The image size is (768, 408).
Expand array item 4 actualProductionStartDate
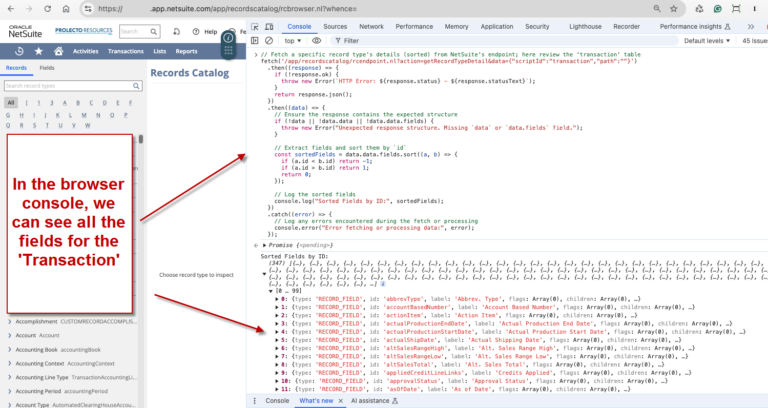[x=277, y=332]
